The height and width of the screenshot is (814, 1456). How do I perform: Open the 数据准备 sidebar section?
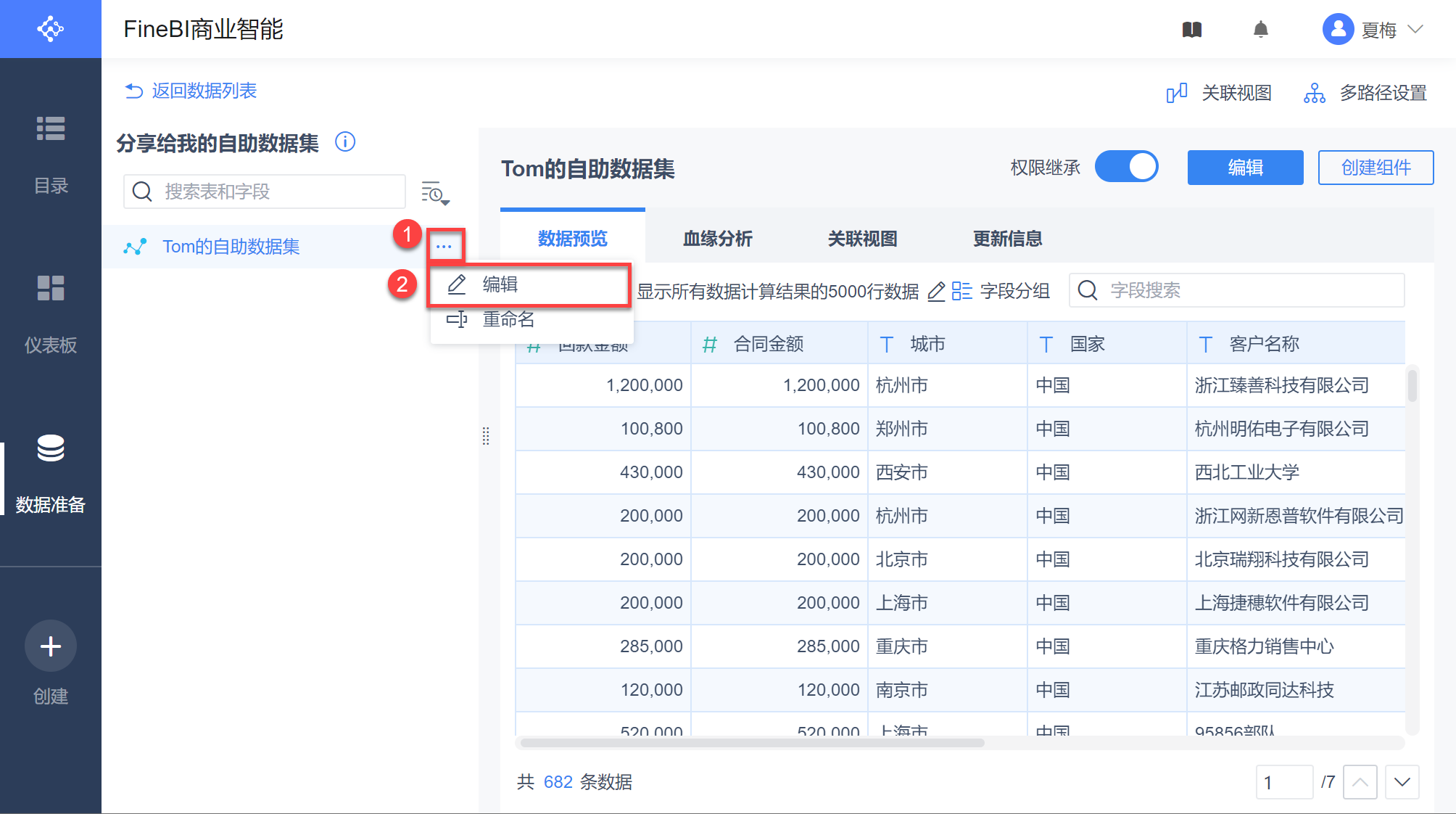(x=51, y=472)
